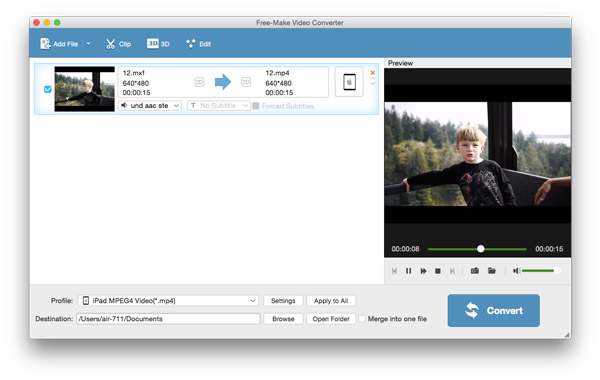Click the Add File toolbar button
The width and height of the screenshot is (600, 380).
click(x=59, y=44)
